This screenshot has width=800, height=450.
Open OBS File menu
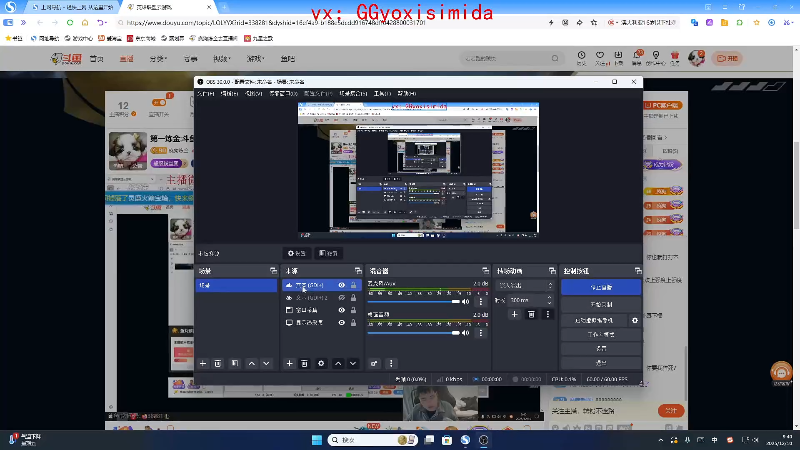coord(205,93)
